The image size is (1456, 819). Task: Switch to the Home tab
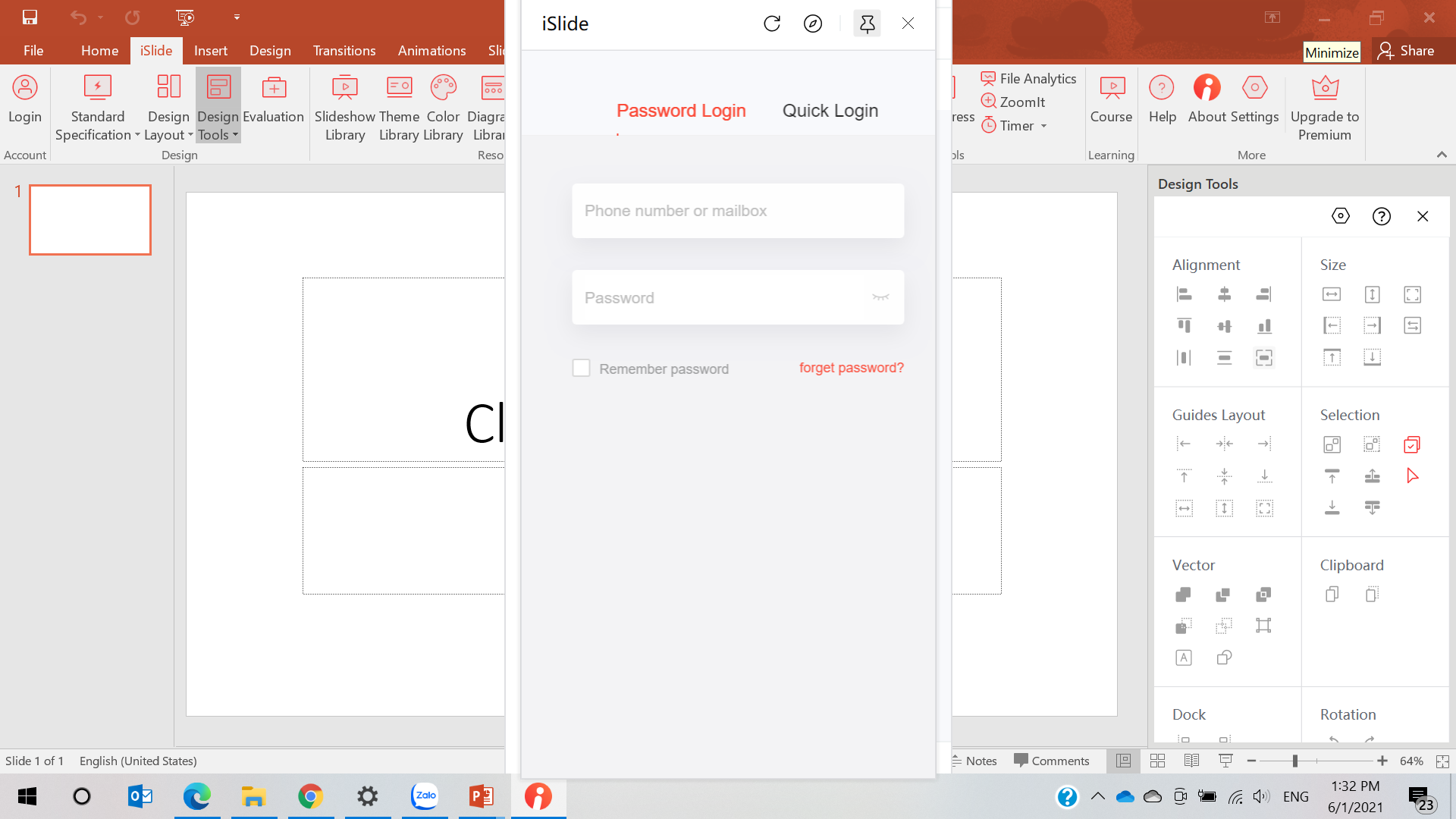(x=99, y=51)
